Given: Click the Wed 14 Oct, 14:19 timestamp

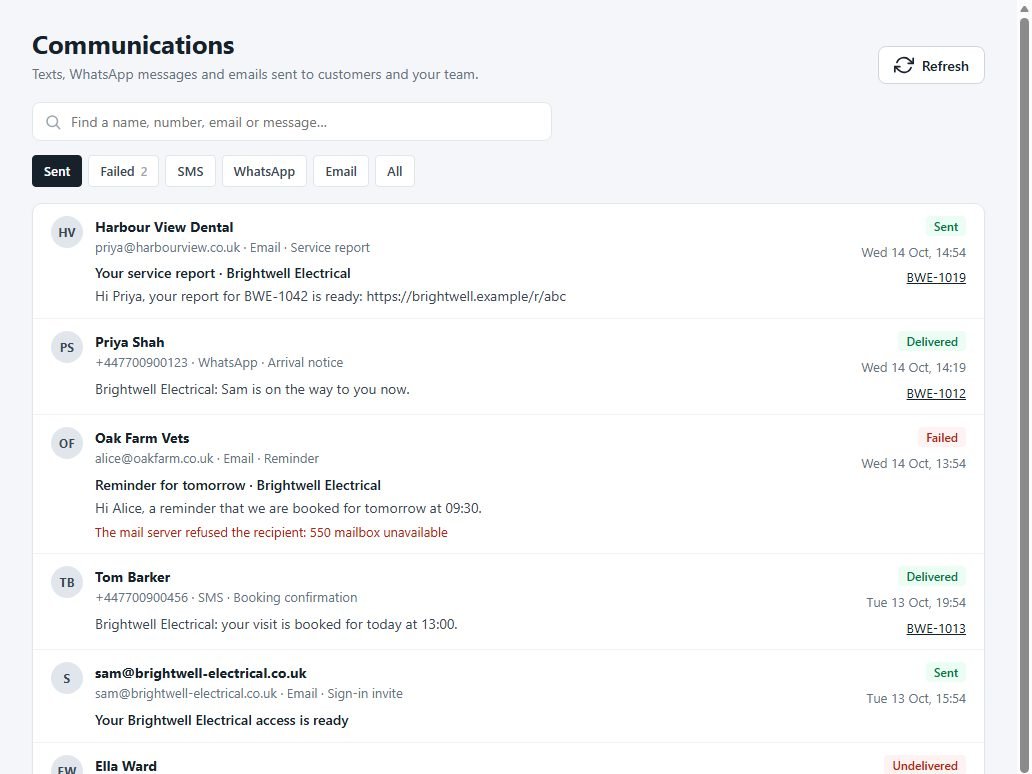Looking at the screenshot, I should click(x=914, y=368).
